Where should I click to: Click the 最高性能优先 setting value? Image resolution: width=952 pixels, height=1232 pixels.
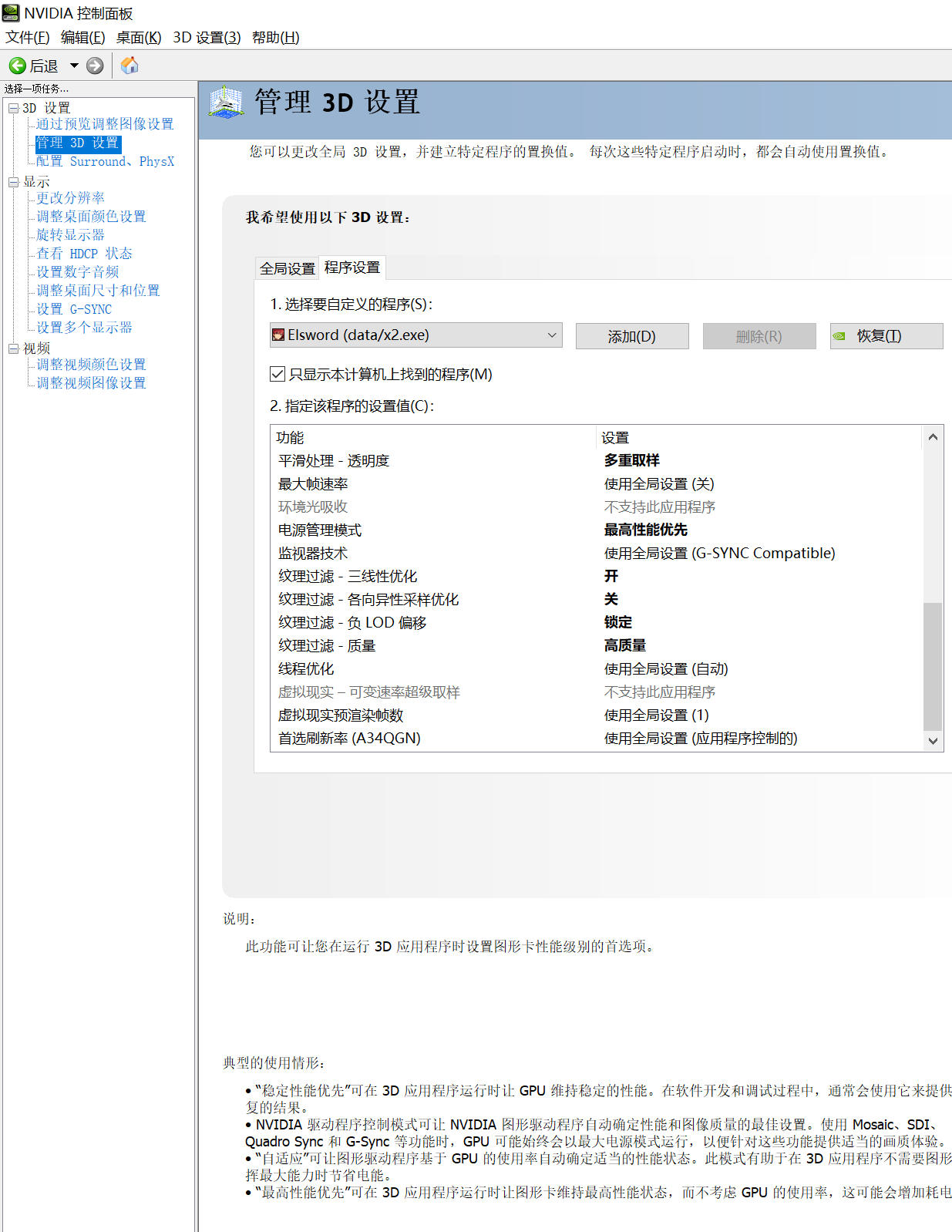[646, 530]
